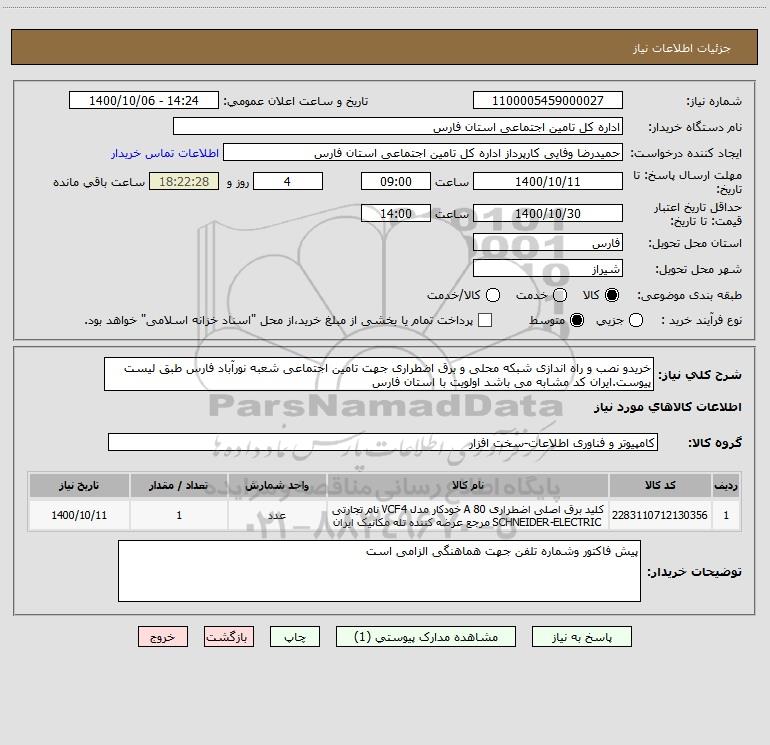Select the کالا/خدمت radio button
The height and width of the screenshot is (745, 770).
click(493, 295)
